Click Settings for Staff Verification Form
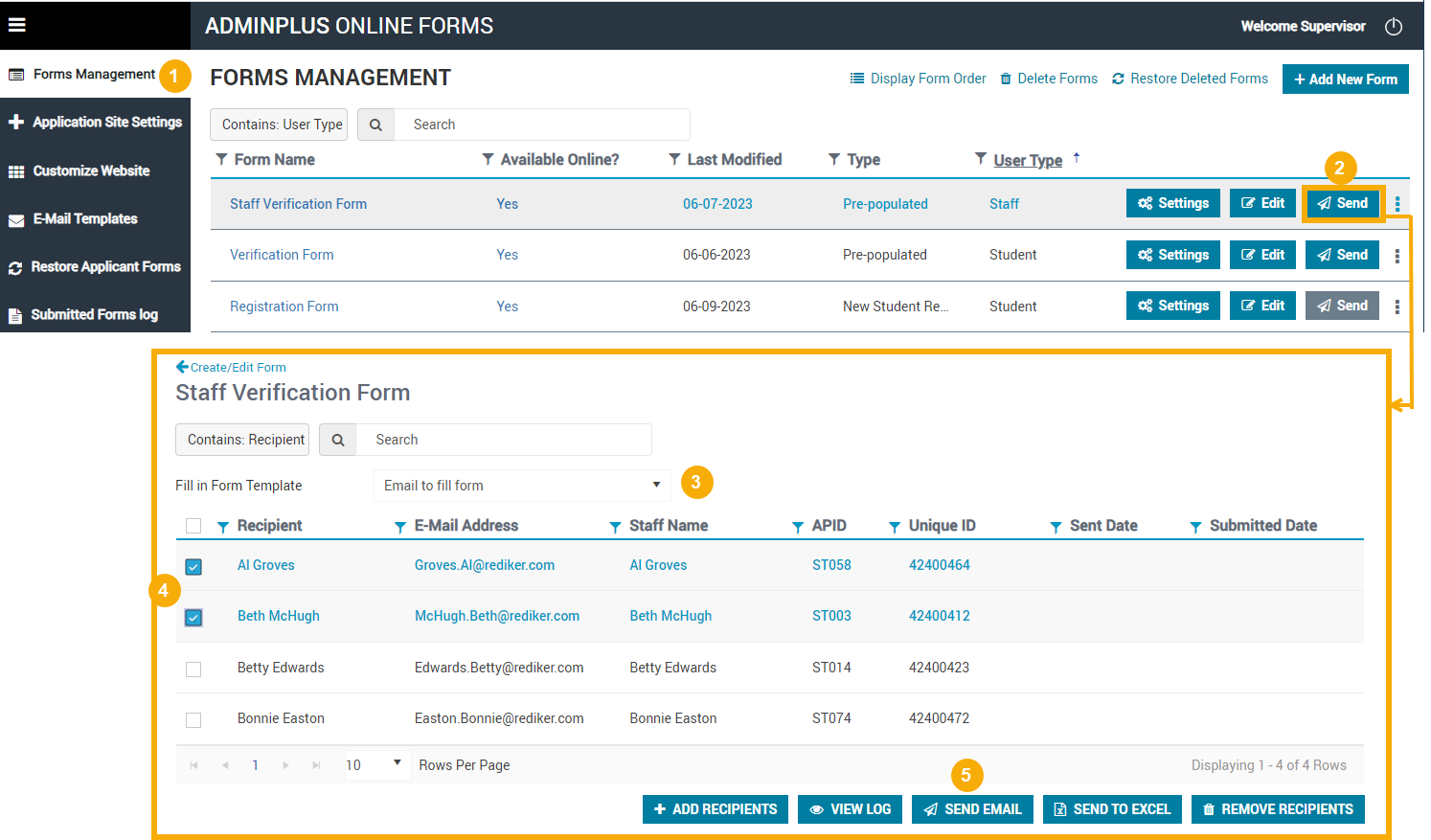The width and height of the screenshot is (1431, 840). tap(1173, 203)
